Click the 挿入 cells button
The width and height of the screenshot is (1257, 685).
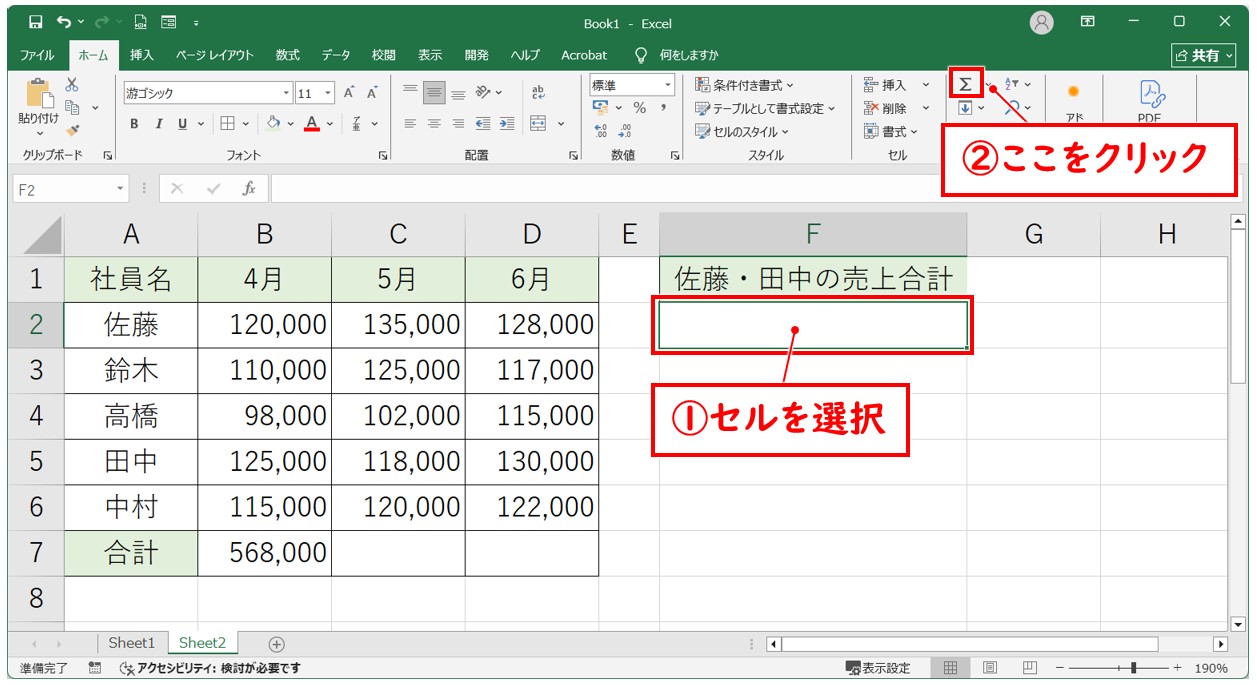point(886,85)
